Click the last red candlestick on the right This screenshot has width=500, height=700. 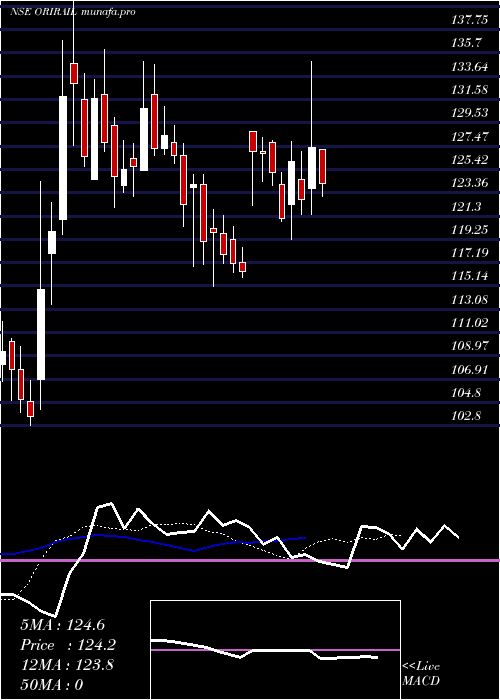[322, 166]
